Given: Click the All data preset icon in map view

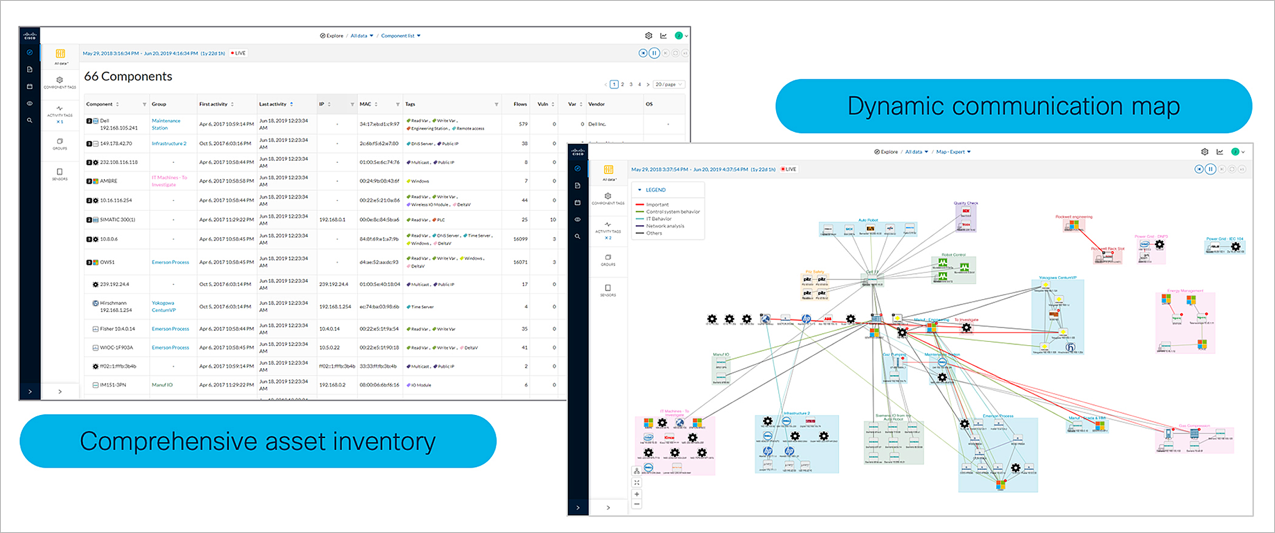Looking at the screenshot, I should pyautogui.click(x=607, y=171).
